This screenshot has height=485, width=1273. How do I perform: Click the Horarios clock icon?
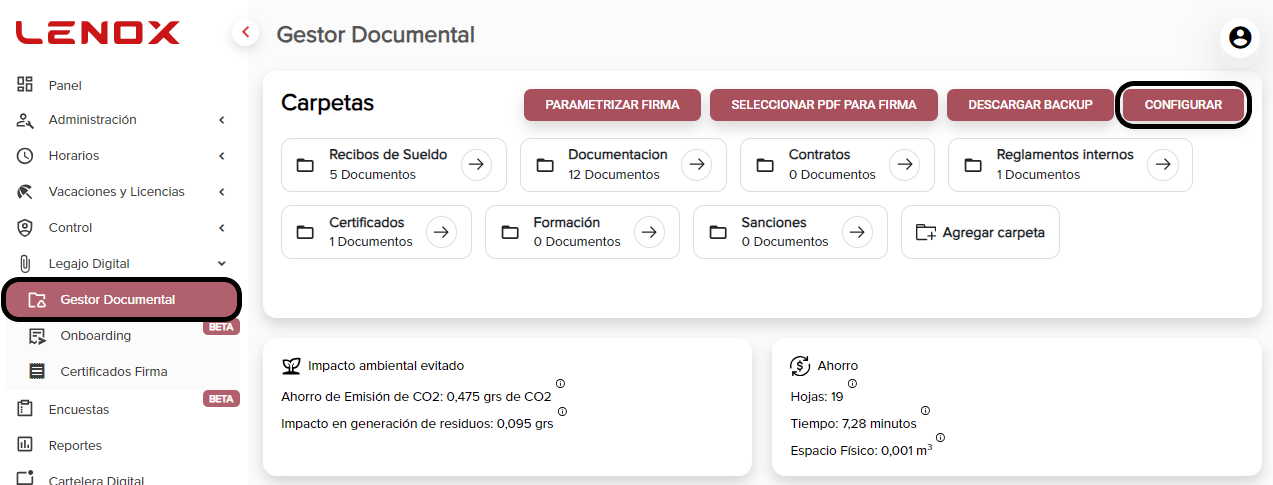(x=26, y=156)
